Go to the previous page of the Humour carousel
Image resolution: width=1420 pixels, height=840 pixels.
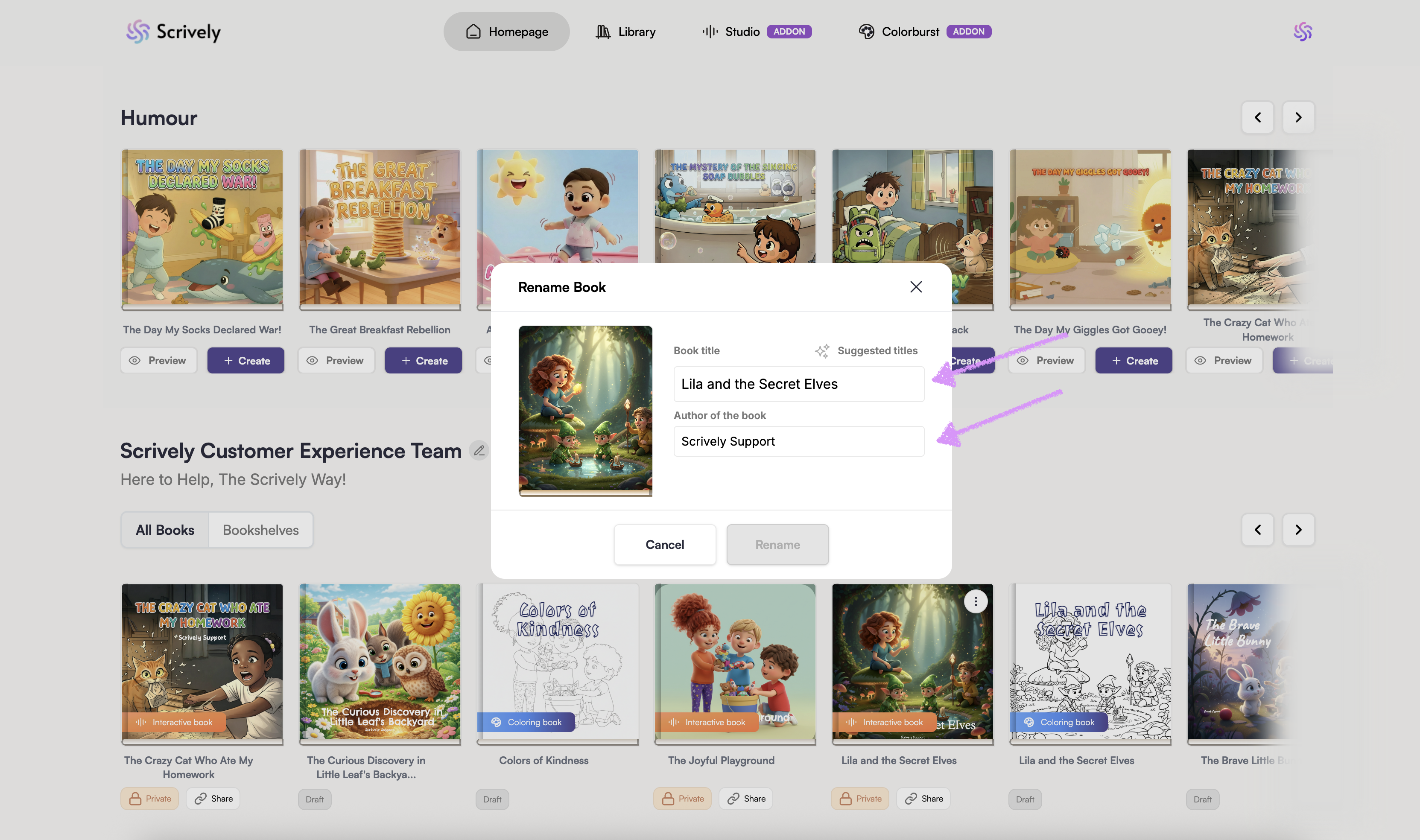1257,117
